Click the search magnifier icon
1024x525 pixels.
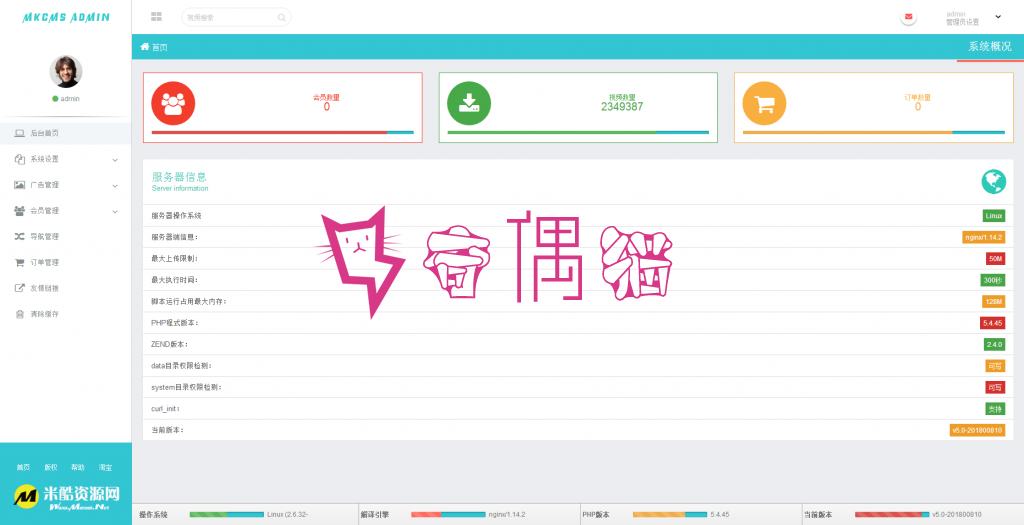pos(281,18)
